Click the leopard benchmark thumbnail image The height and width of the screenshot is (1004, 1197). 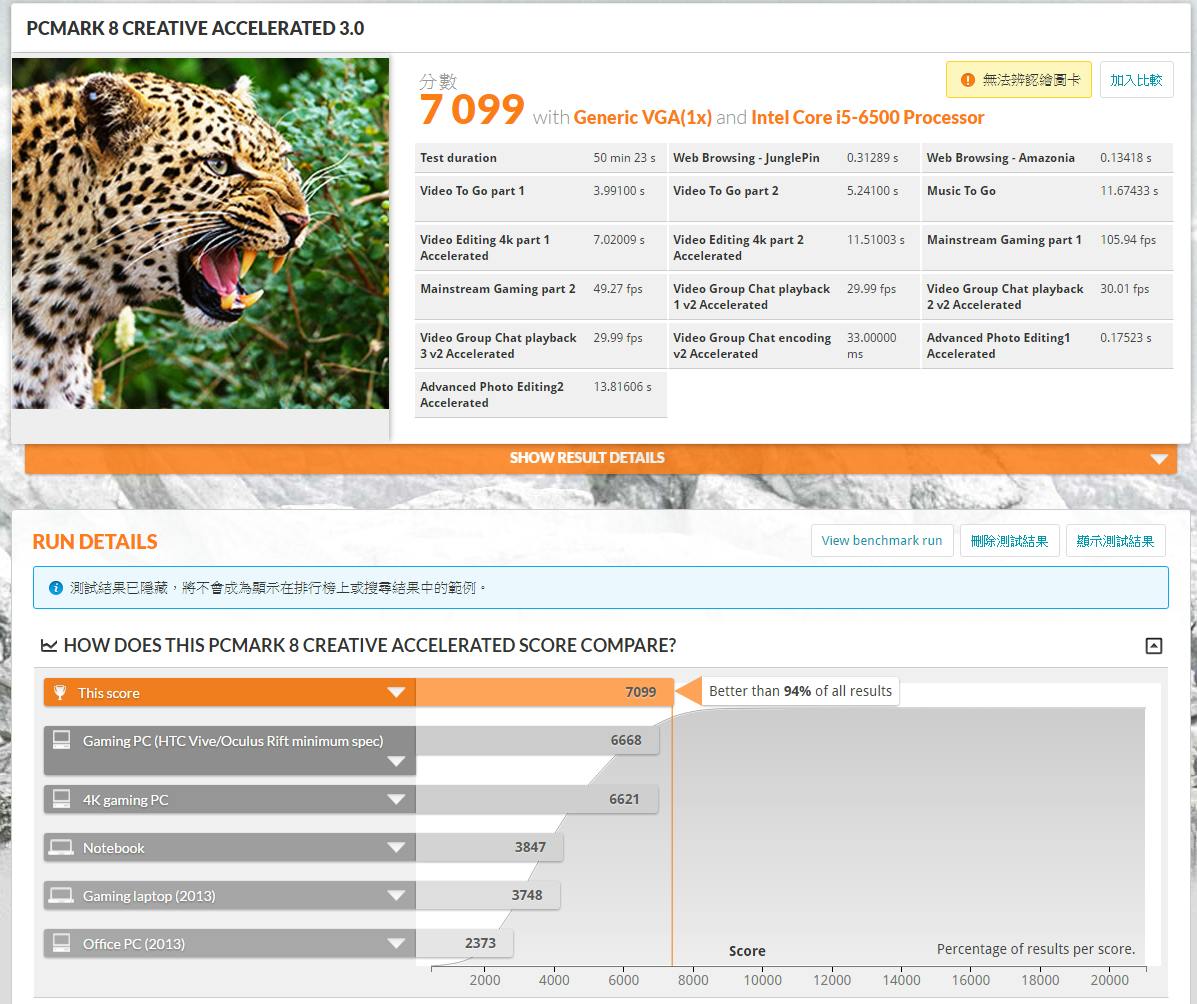point(201,234)
